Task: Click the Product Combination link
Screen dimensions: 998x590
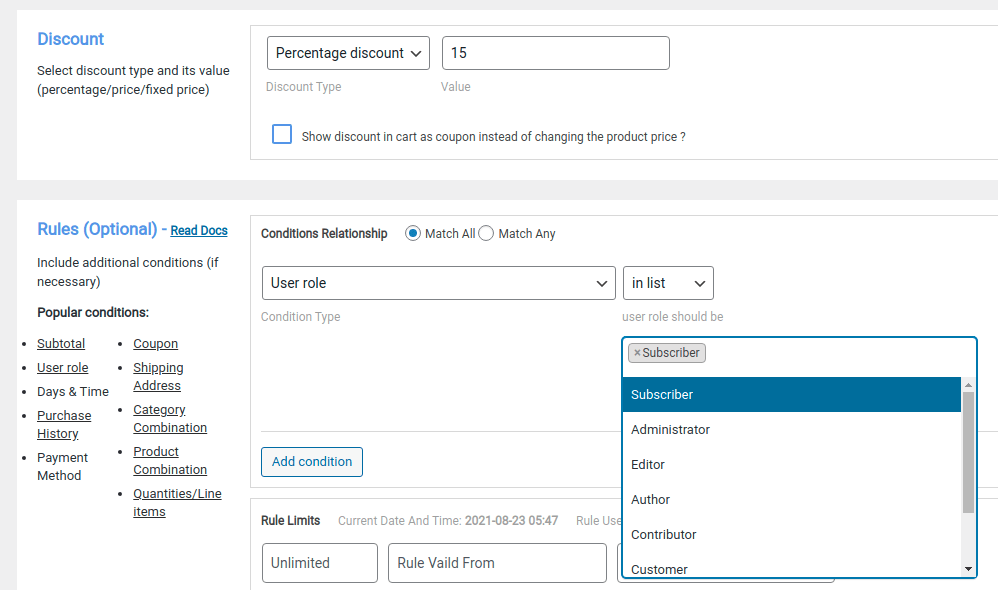Action: 170,461
